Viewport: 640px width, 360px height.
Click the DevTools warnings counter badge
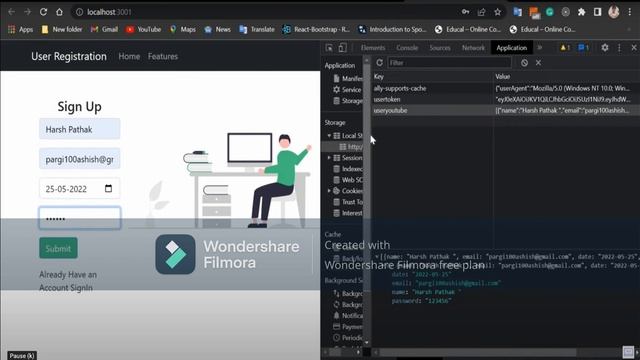[566, 48]
